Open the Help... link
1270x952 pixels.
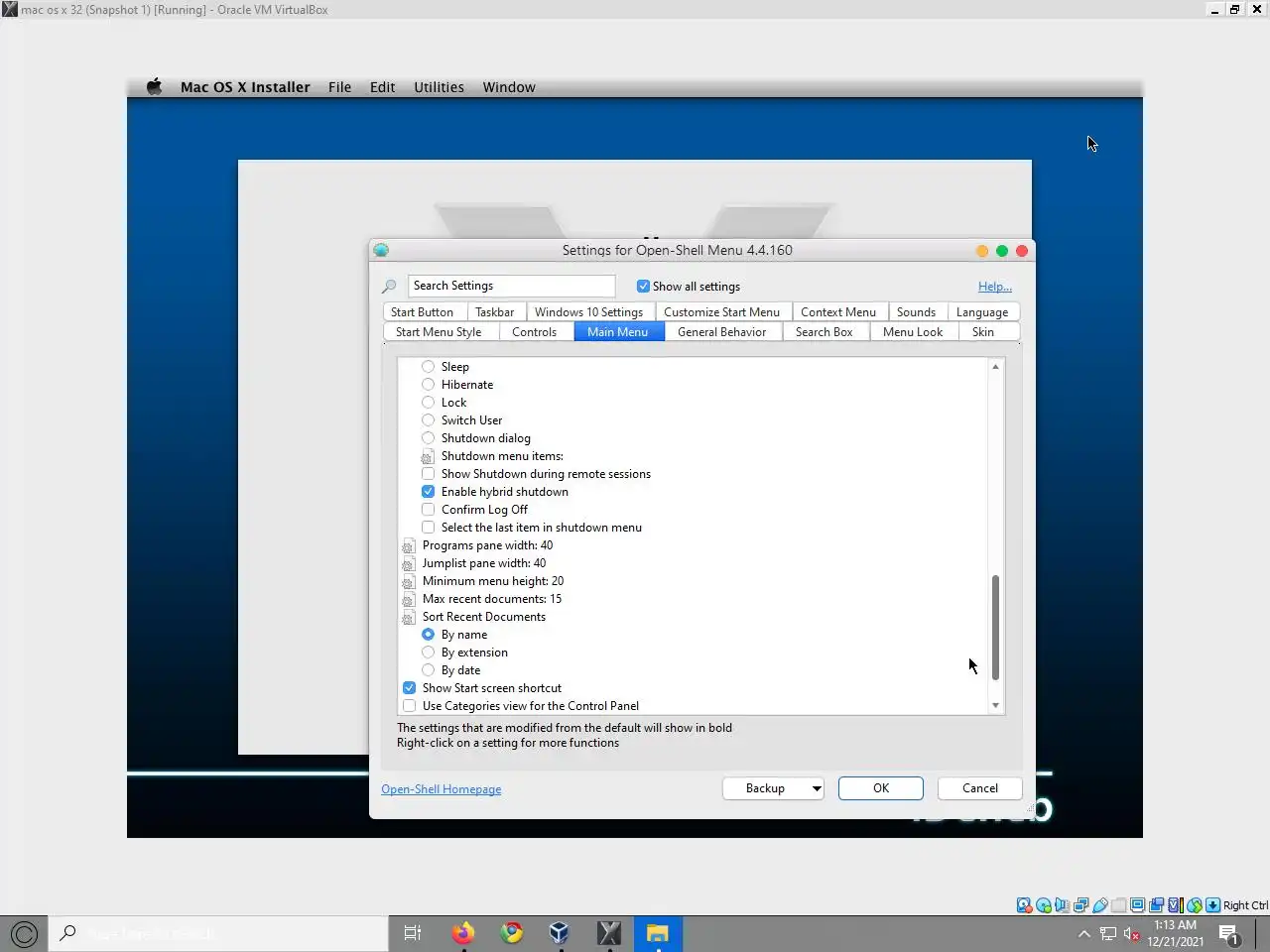point(995,287)
